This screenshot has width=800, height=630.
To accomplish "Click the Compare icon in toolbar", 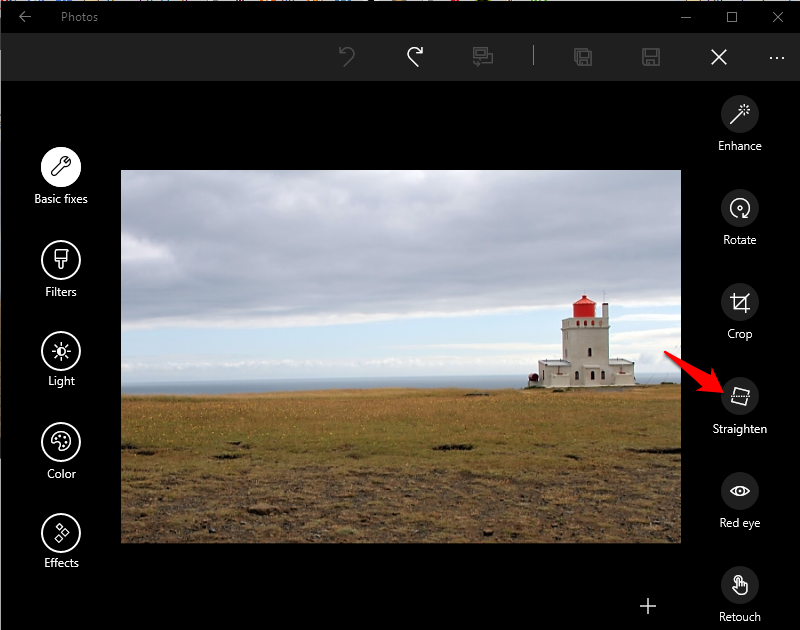I will (x=483, y=57).
